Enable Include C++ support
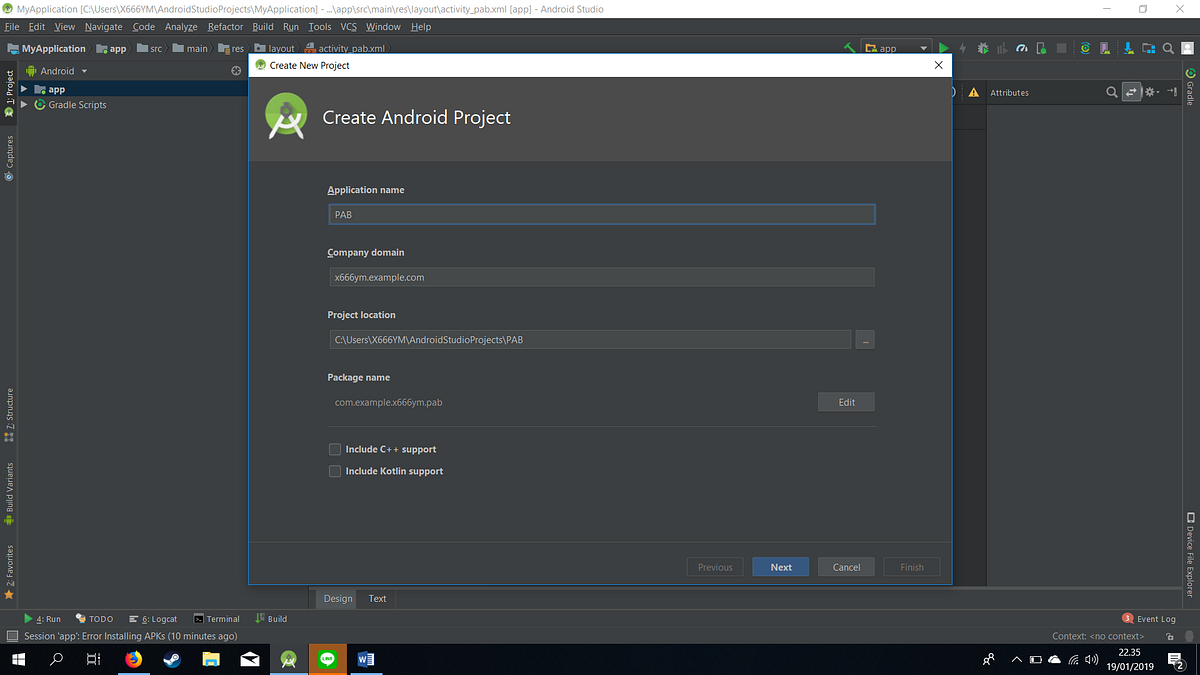Viewport: 1200px width, 675px height. (335, 449)
